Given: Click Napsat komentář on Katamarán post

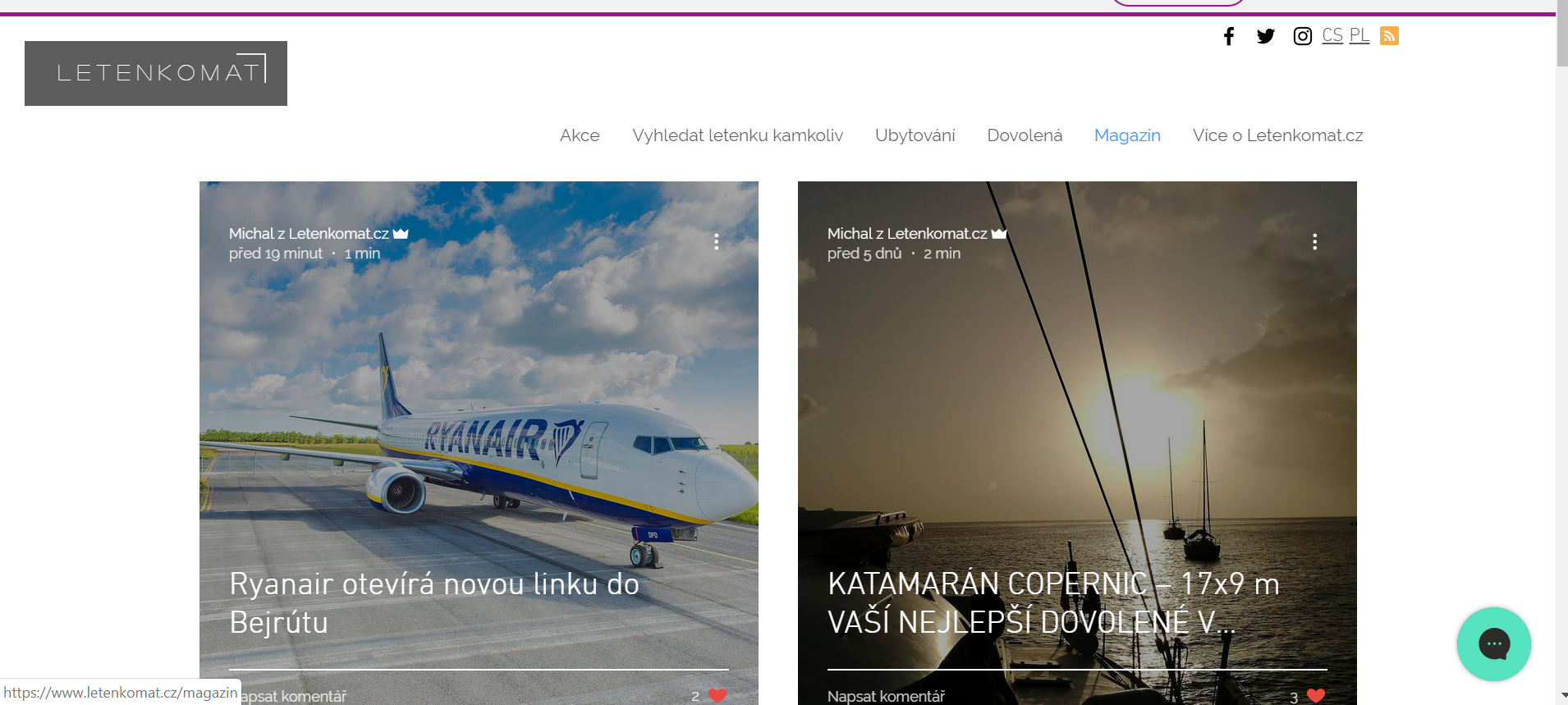Looking at the screenshot, I should point(886,696).
